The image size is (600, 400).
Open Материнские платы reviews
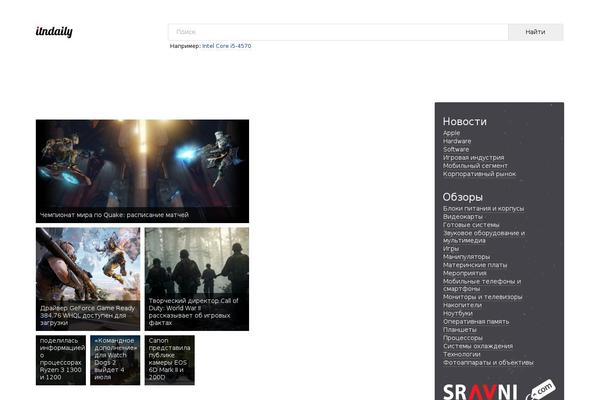[x=475, y=265]
